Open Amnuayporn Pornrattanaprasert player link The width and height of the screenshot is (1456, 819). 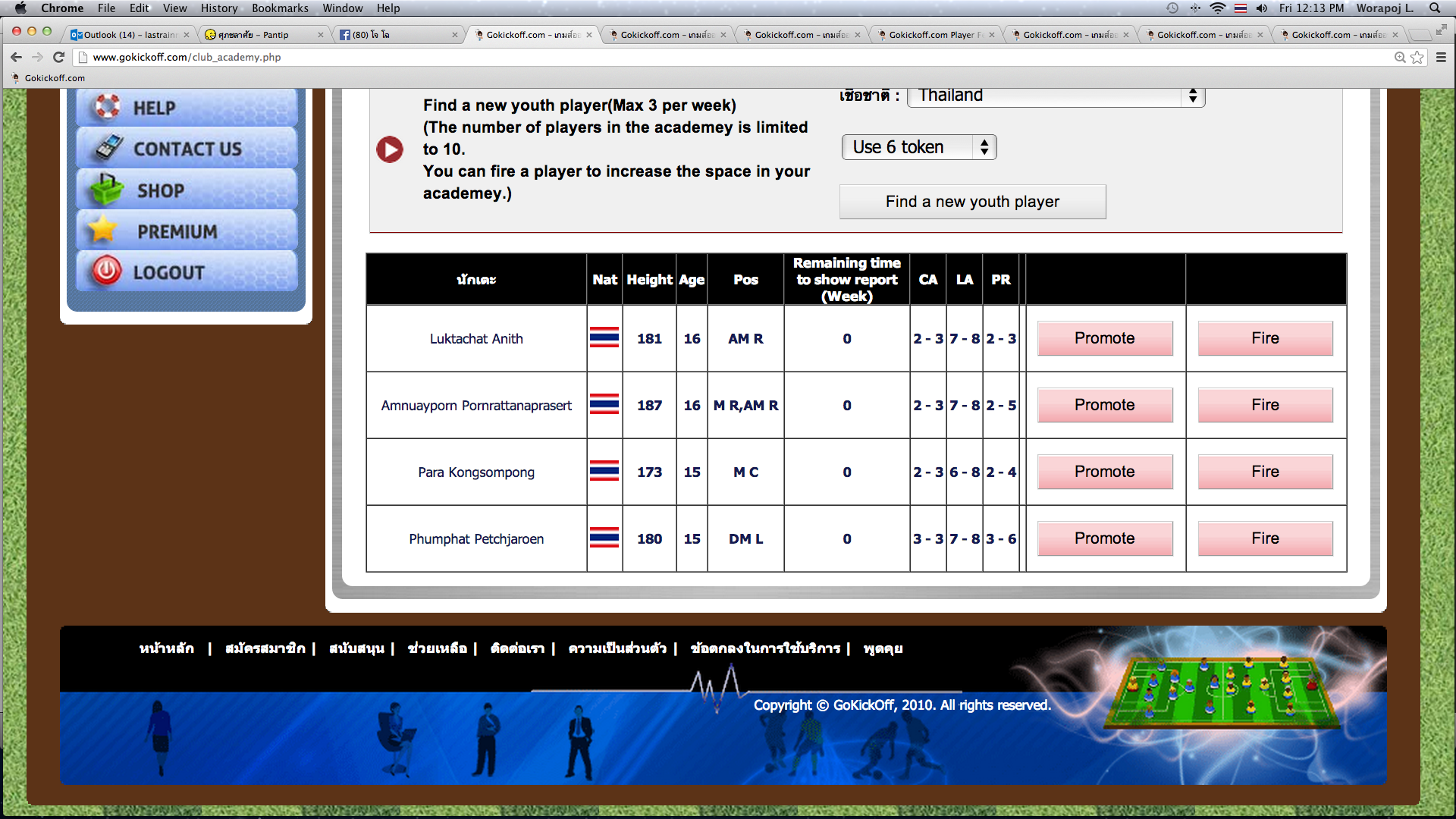476,406
